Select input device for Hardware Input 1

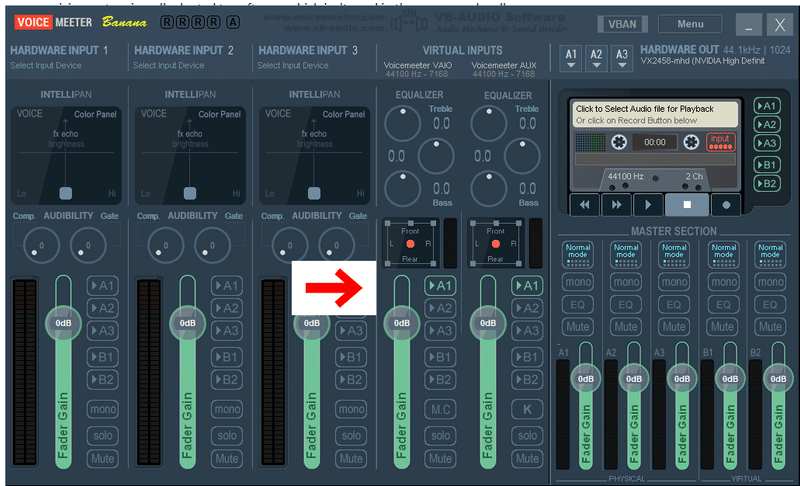(x=46, y=65)
